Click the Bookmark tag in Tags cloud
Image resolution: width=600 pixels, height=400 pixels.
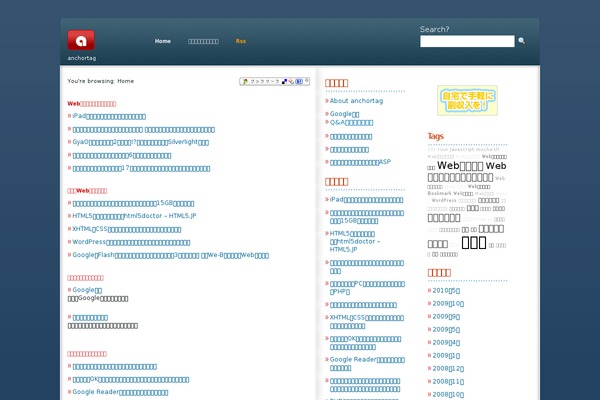tap(439, 193)
